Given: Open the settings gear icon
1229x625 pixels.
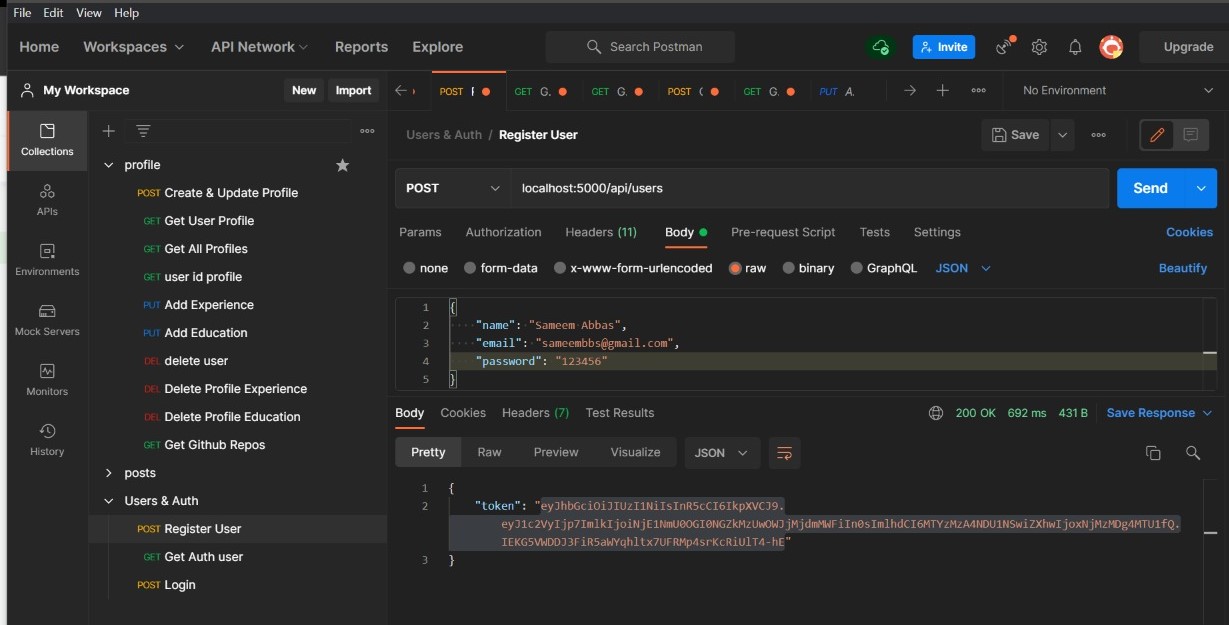Looking at the screenshot, I should (1039, 47).
